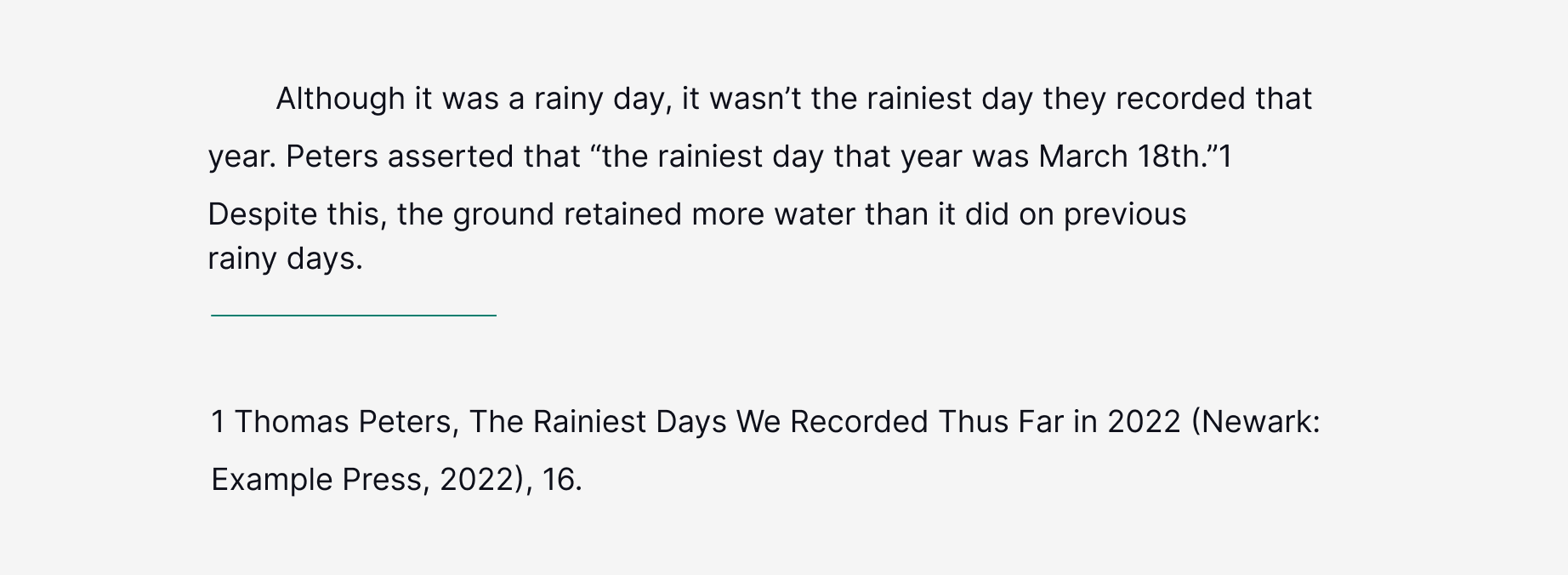The image size is (1568, 575).
Task: Click "Example" in the publisher name
Action: [x=272, y=481]
